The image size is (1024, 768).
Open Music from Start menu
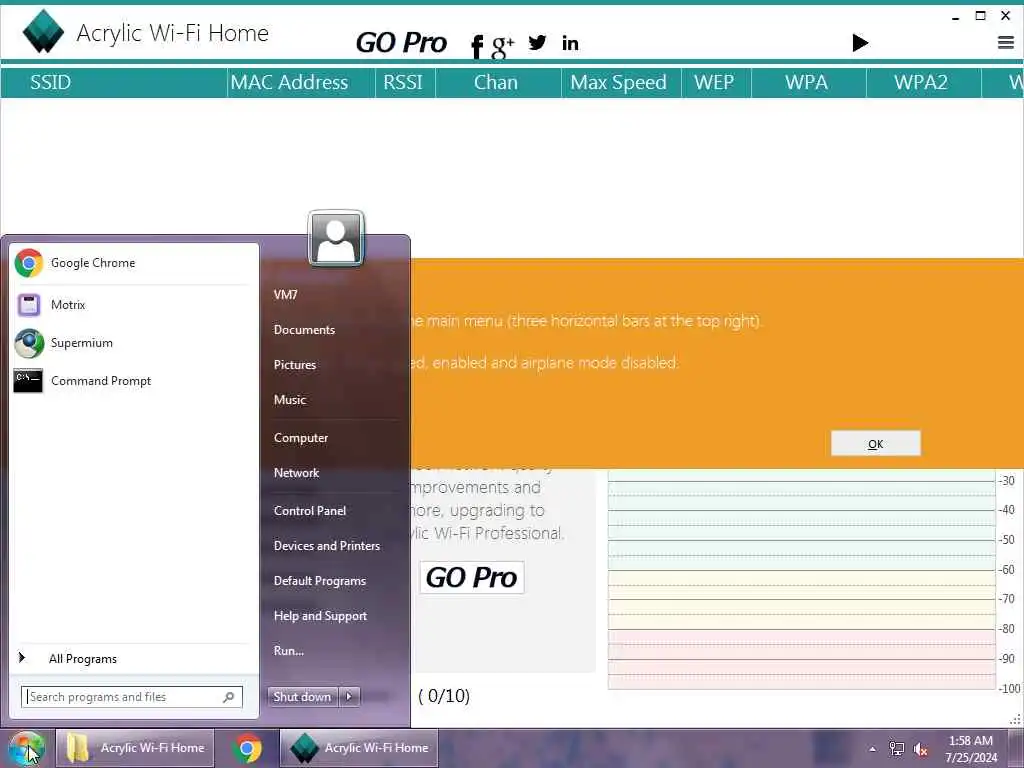[290, 400]
